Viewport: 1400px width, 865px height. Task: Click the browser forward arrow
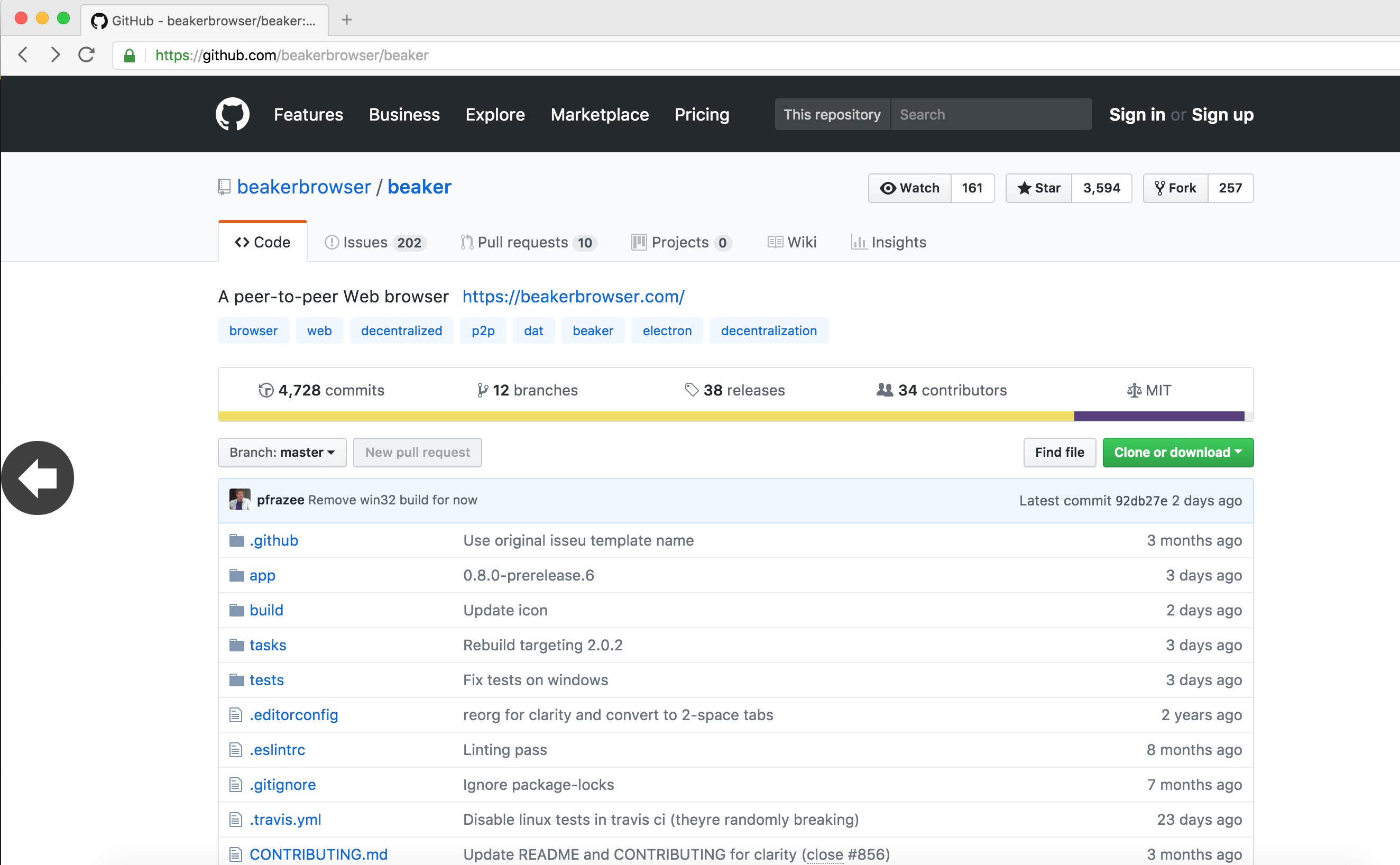click(x=55, y=55)
